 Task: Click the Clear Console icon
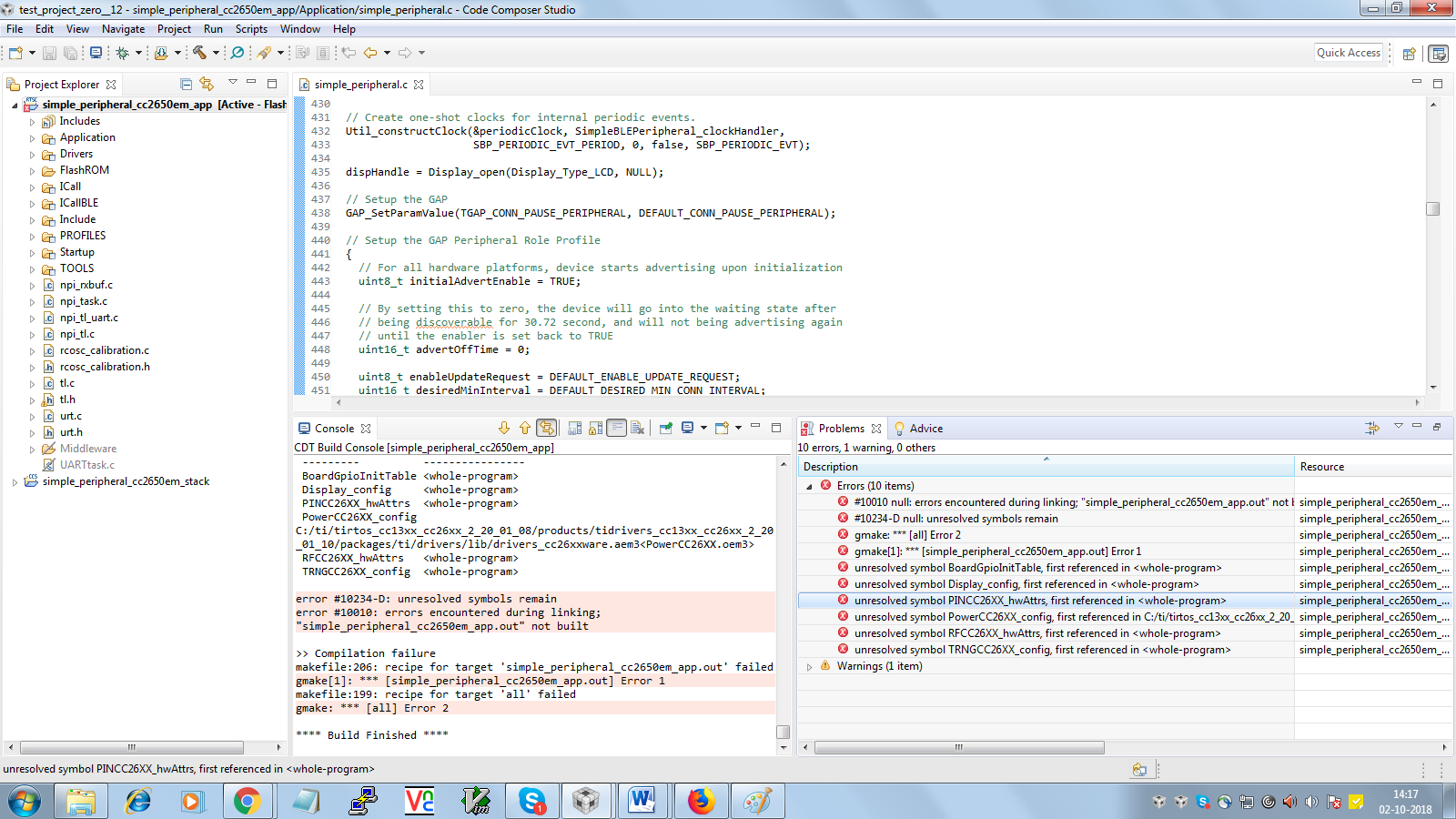[637, 428]
